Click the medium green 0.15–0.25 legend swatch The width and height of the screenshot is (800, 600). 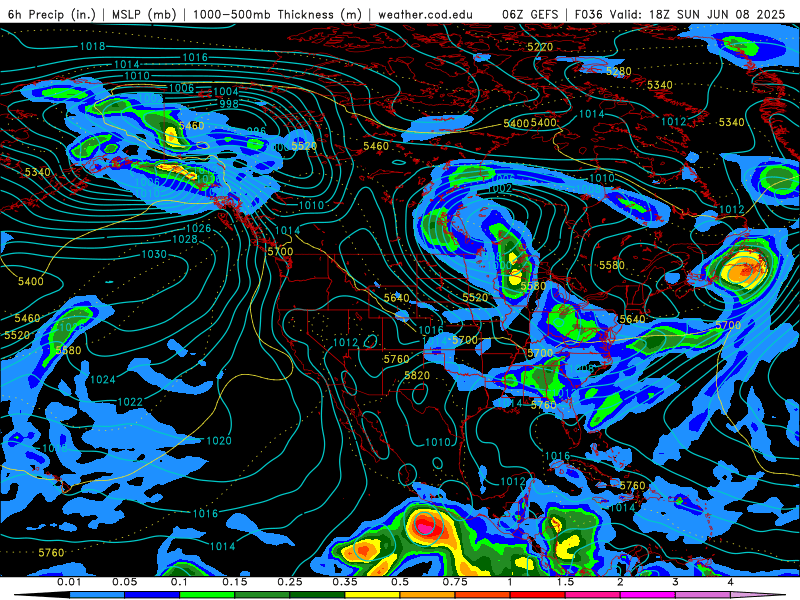coord(262,595)
